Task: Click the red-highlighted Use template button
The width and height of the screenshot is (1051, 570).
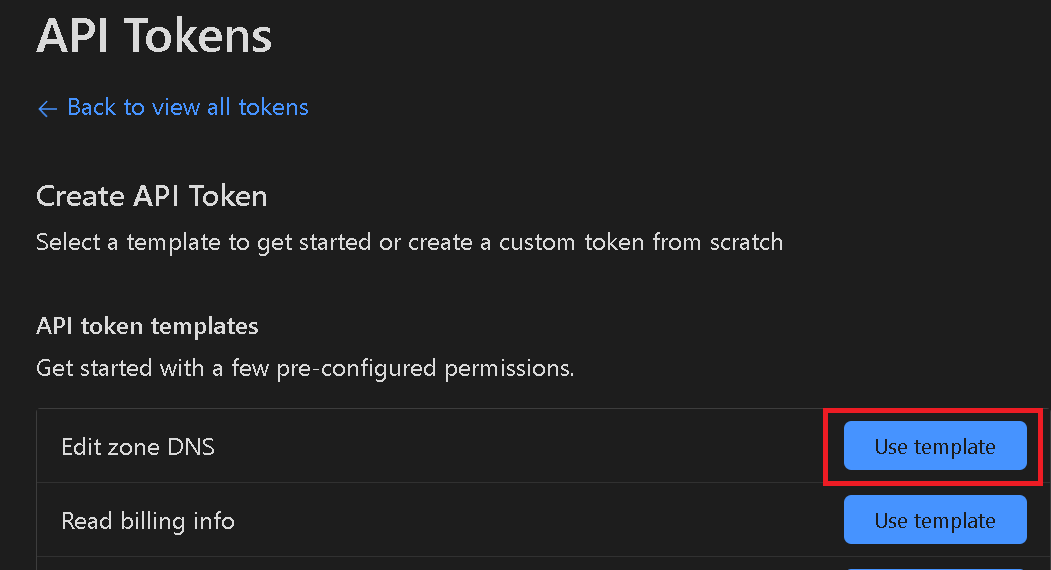Action: coord(934,446)
